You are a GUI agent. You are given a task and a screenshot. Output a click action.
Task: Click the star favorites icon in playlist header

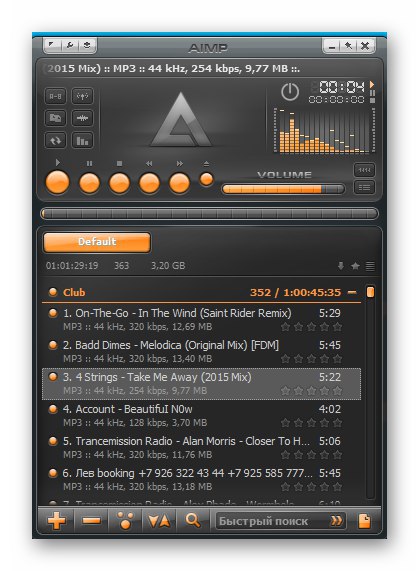click(x=355, y=266)
